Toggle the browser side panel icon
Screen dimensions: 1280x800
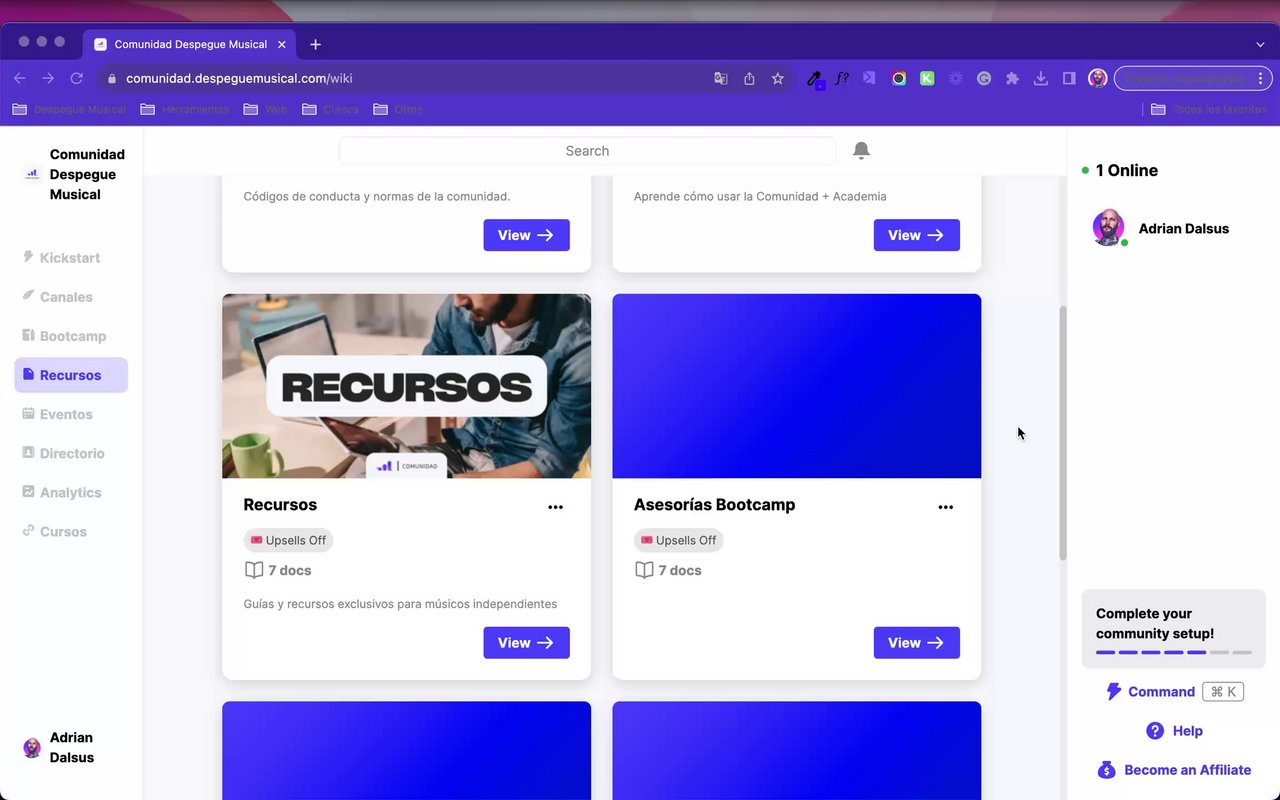pyautogui.click(x=1069, y=78)
